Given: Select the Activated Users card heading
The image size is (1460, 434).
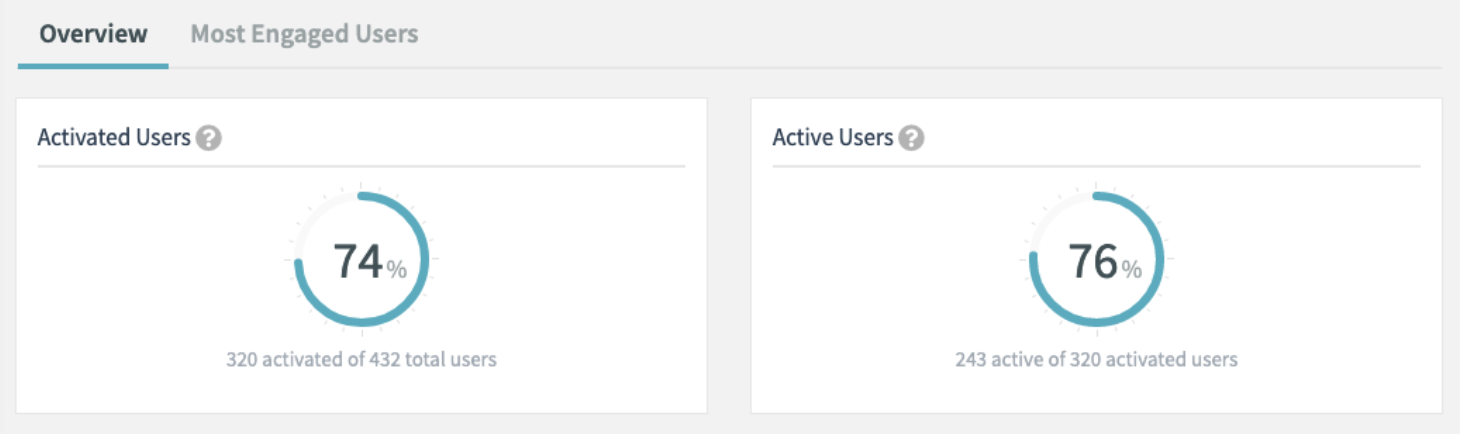Looking at the screenshot, I should [x=114, y=137].
